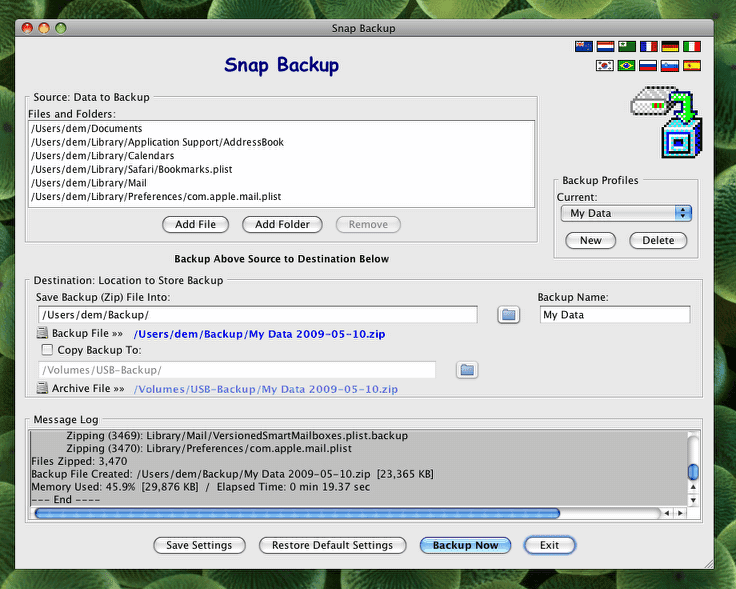The width and height of the screenshot is (736, 589).
Task: Browse folder for Save Backup File Into
Action: click(x=508, y=314)
